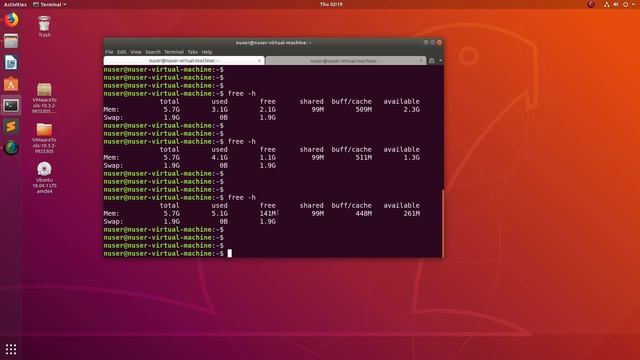Click the new tab icon in the terminal
Viewport: 640px width, 360px height.
tap(431, 60)
